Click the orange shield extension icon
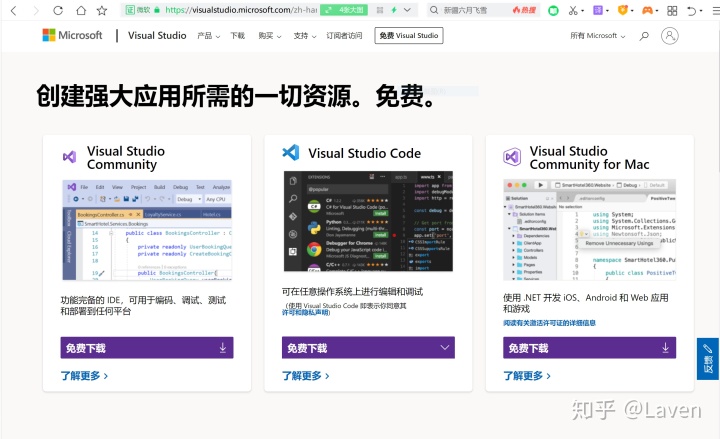 click(x=622, y=10)
